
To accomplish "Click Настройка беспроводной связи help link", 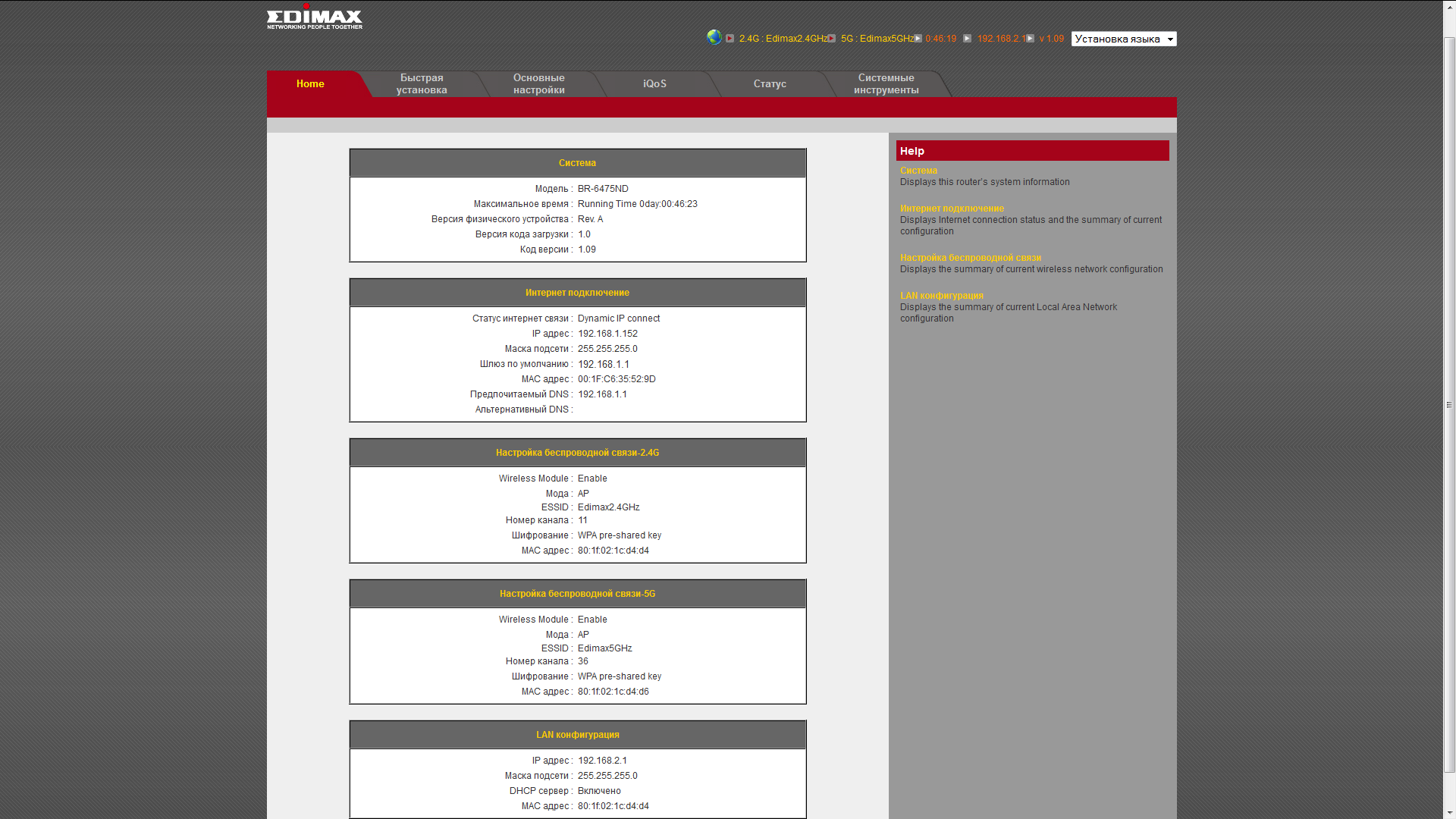I will pyautogui.click(x=970, y=258).
